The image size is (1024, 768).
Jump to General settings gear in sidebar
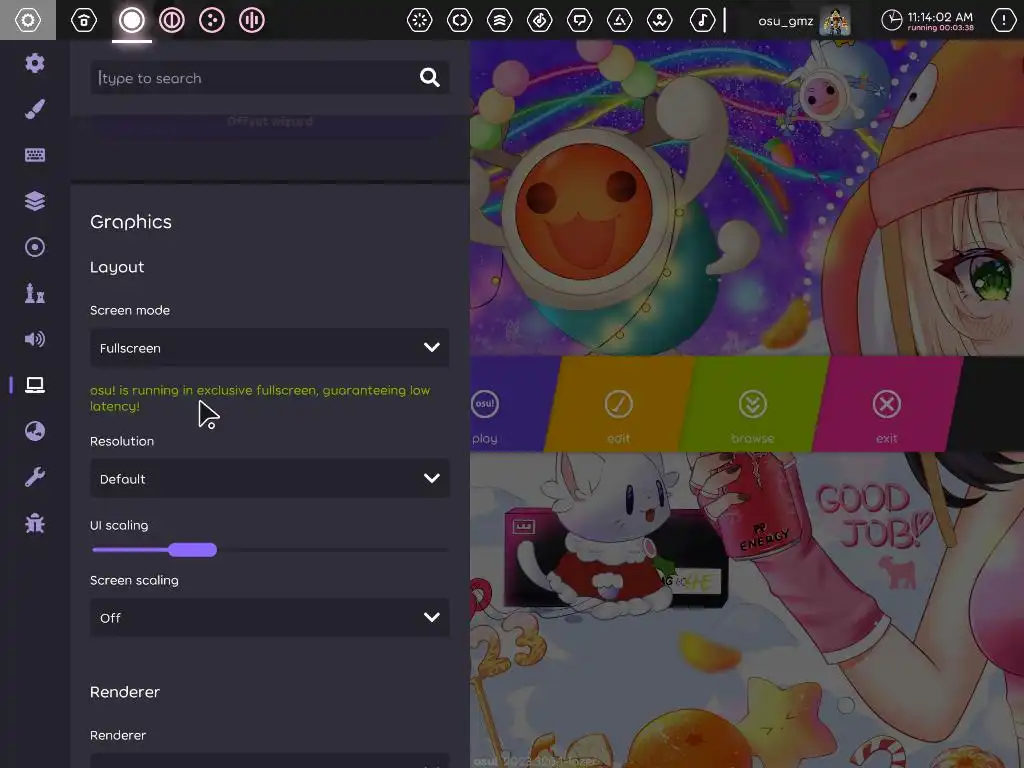35,63
